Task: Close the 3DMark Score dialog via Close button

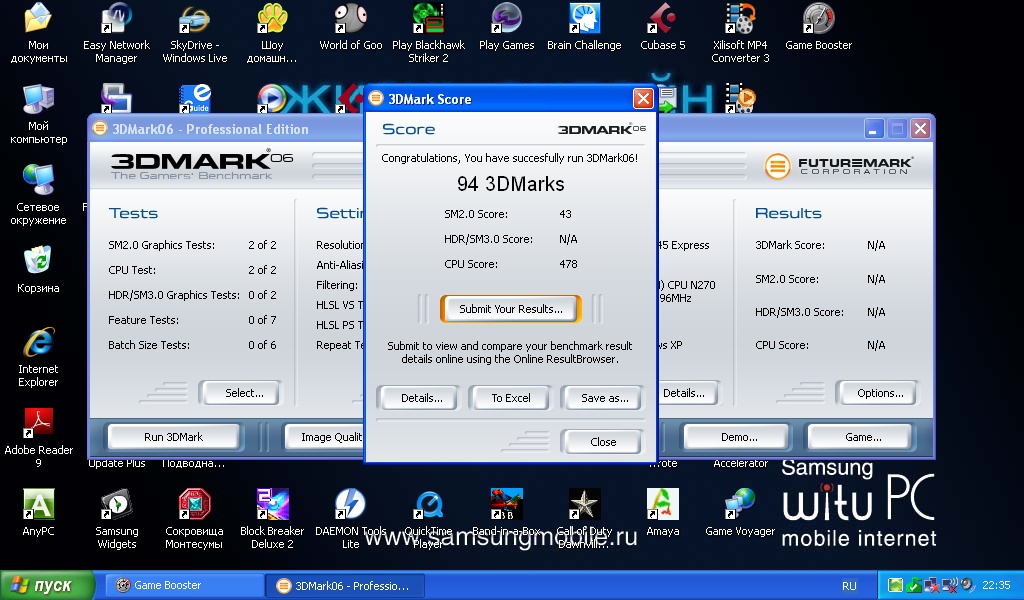Action: (x=603, y=442)
